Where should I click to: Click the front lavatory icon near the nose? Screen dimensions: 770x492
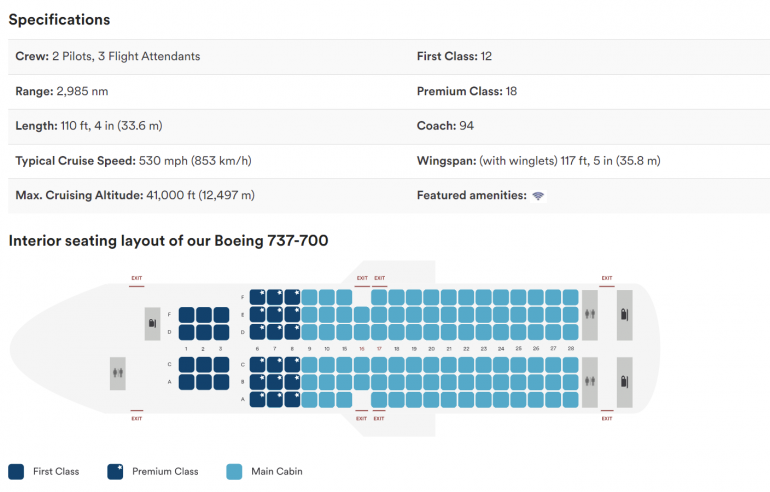click(x=118, y=373)
